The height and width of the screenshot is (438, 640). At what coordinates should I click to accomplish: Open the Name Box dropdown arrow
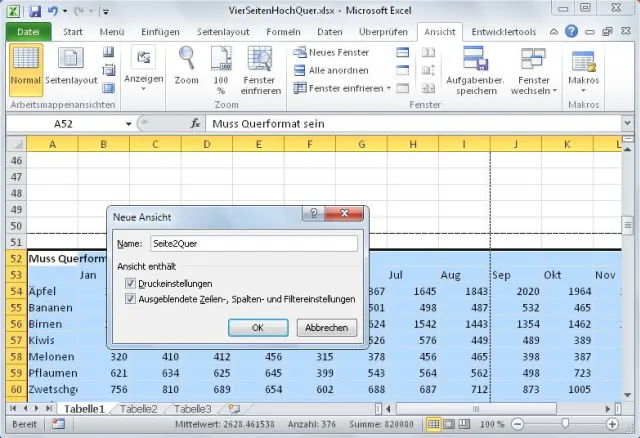(129, 125)
